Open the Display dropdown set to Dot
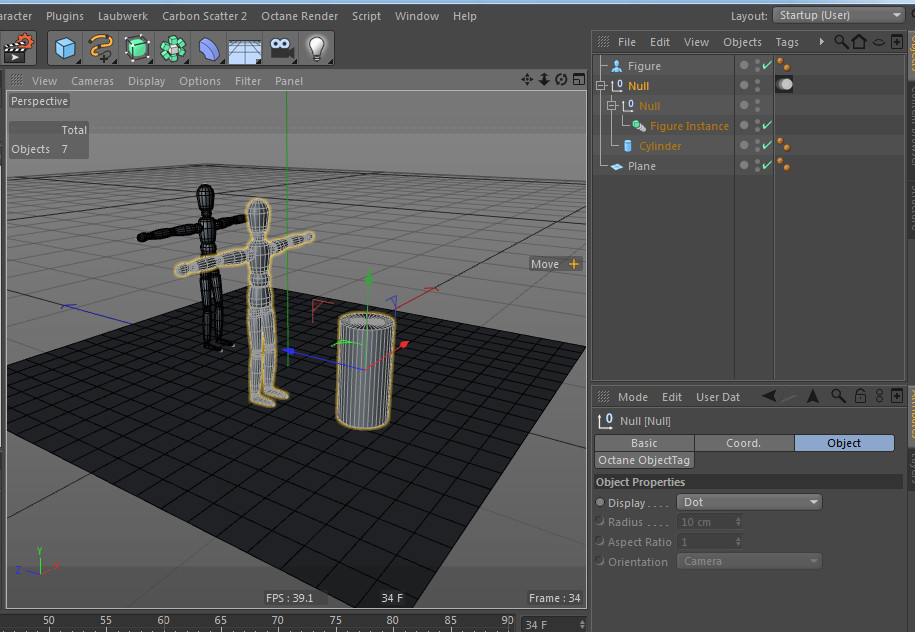Image resolution: width=915 pixels, height=632 pixels. click(x=749, y=502)
